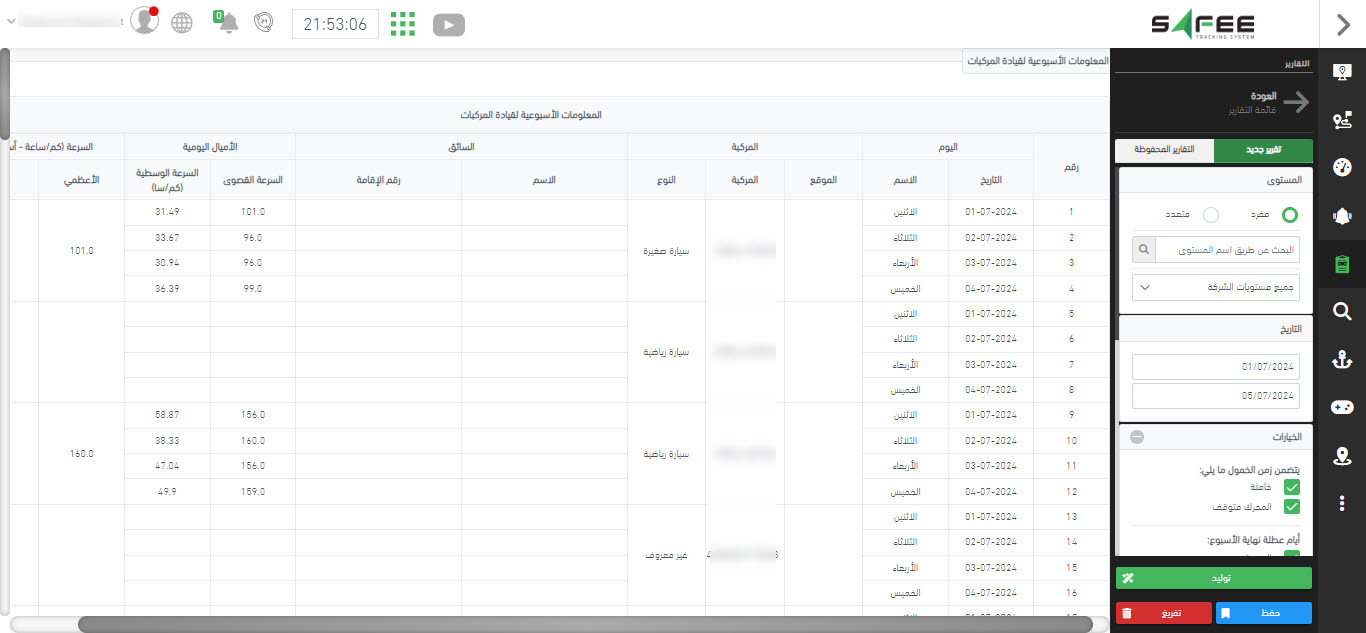Select the مفرد radio button
Viewport: 1366px width, 633px height.
(x=1290, y=214)
